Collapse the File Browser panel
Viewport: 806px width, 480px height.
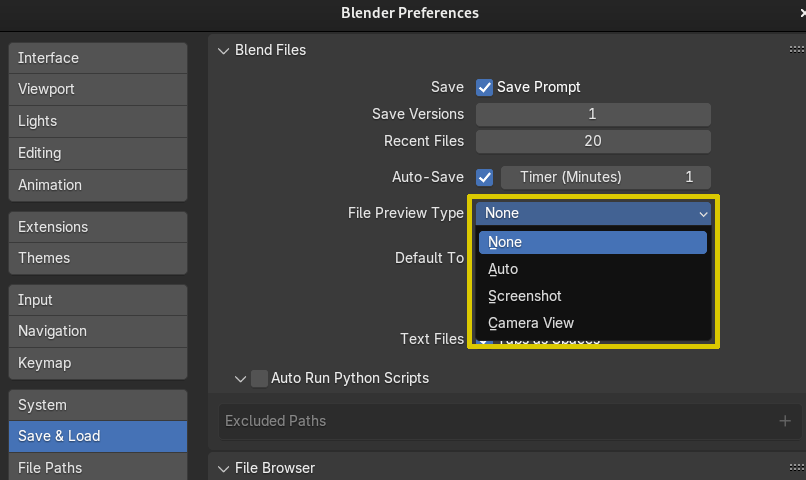(223, 469)
